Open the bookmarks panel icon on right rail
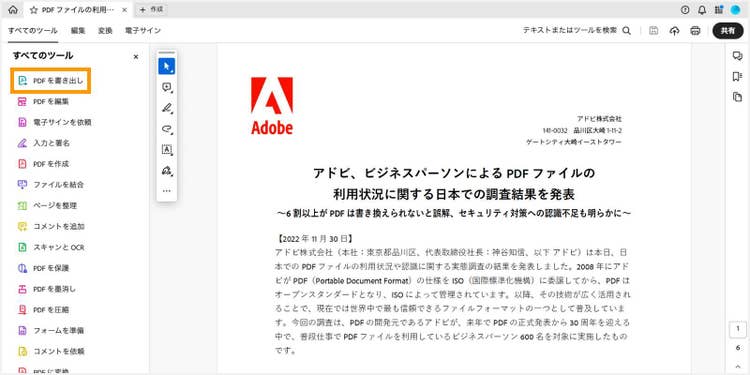The height and width of the screenshot is (375, 750). coord(737,77)
